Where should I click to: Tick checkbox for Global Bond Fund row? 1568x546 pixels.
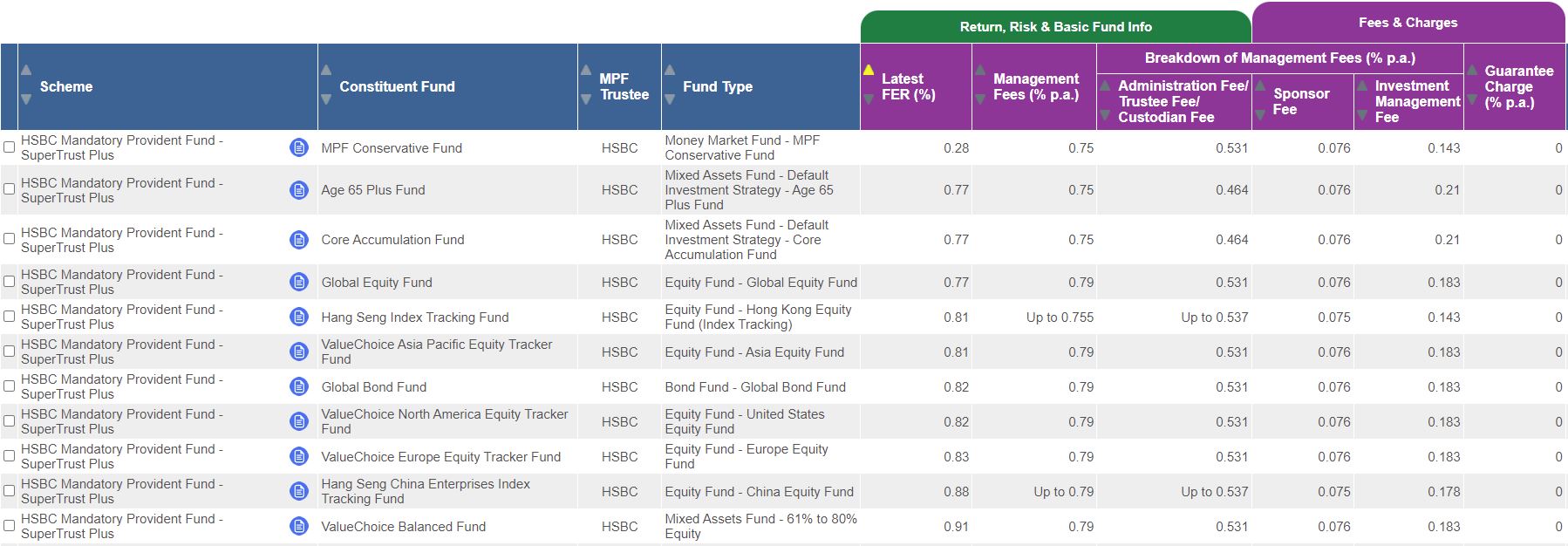click(x=9, y=386)
